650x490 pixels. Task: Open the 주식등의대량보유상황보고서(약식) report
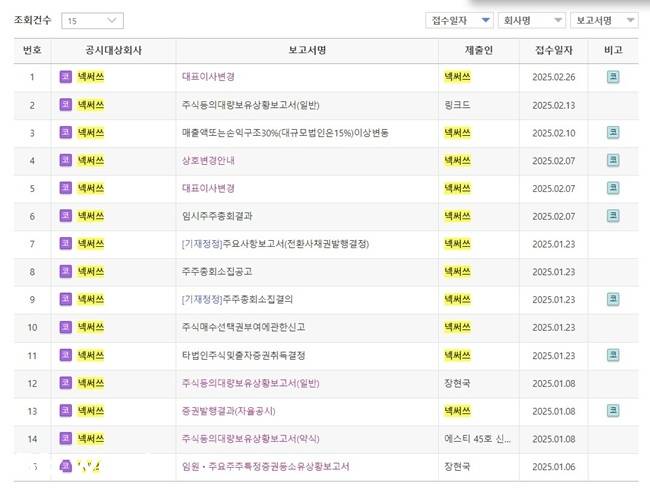(250, 439)
